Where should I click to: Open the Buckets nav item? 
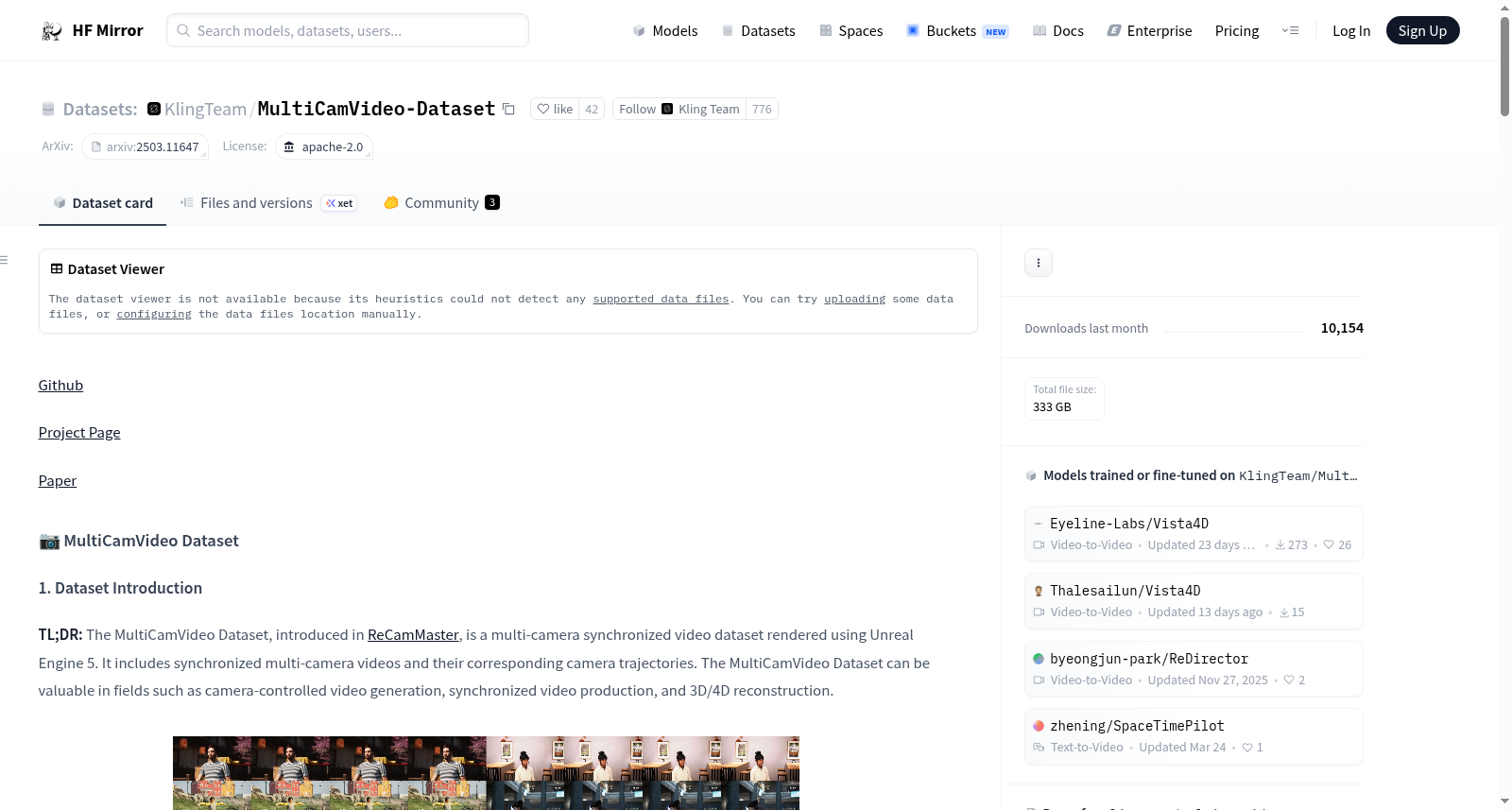[x=957, y=31]
